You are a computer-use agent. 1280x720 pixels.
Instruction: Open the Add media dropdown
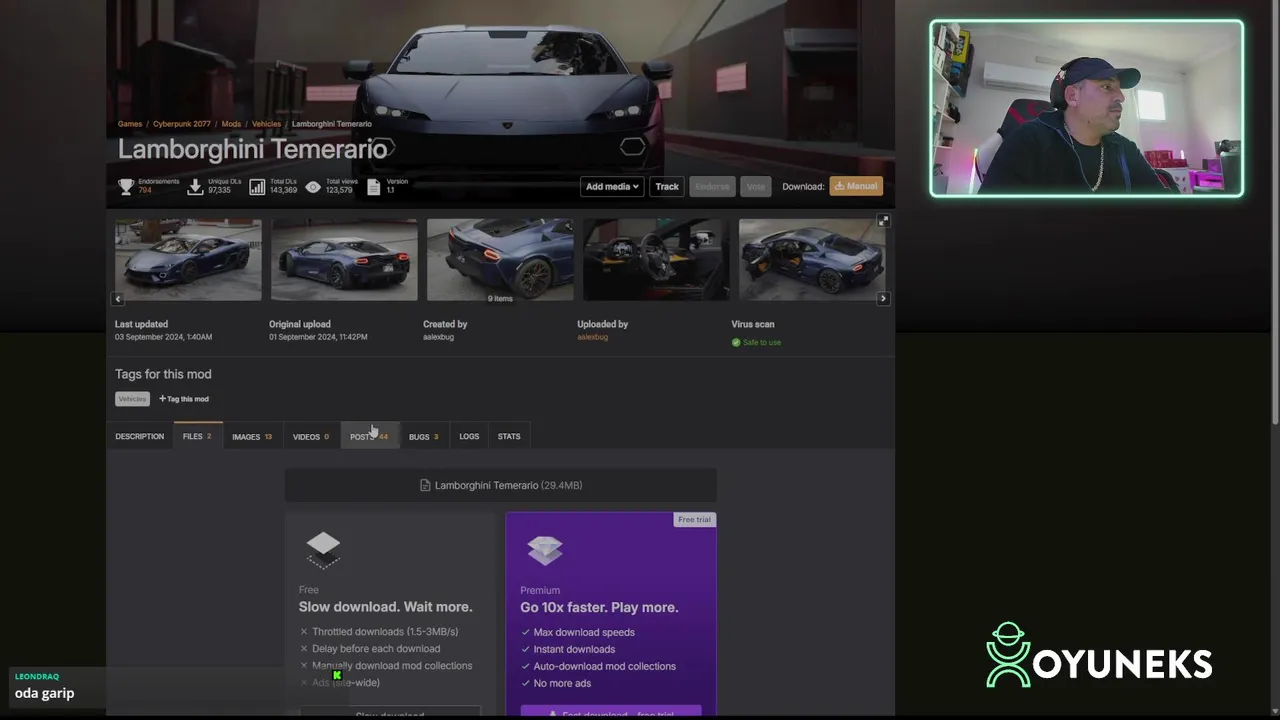[x=612, y=186]
